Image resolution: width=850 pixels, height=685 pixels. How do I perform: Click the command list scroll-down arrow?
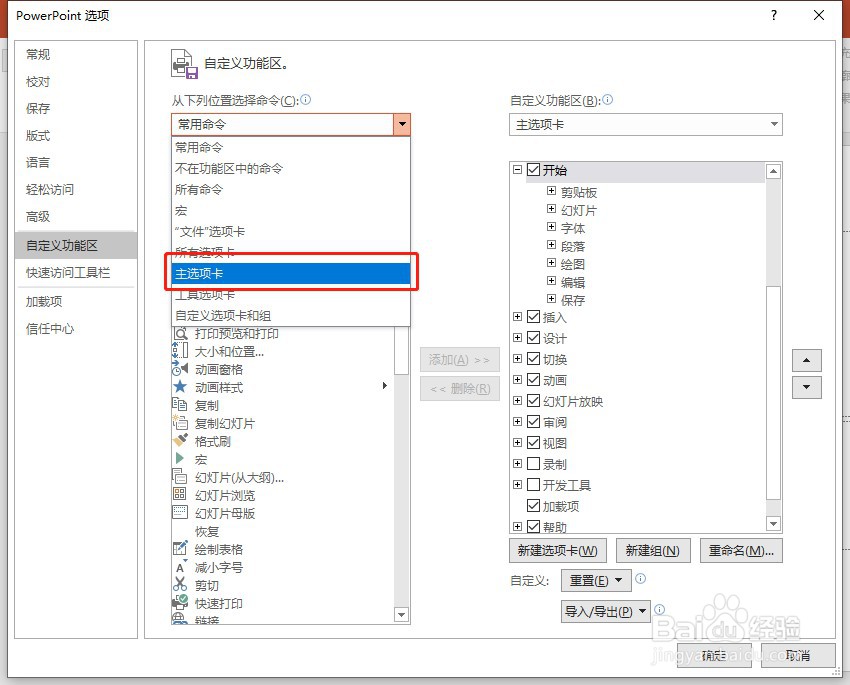(401, 615)
